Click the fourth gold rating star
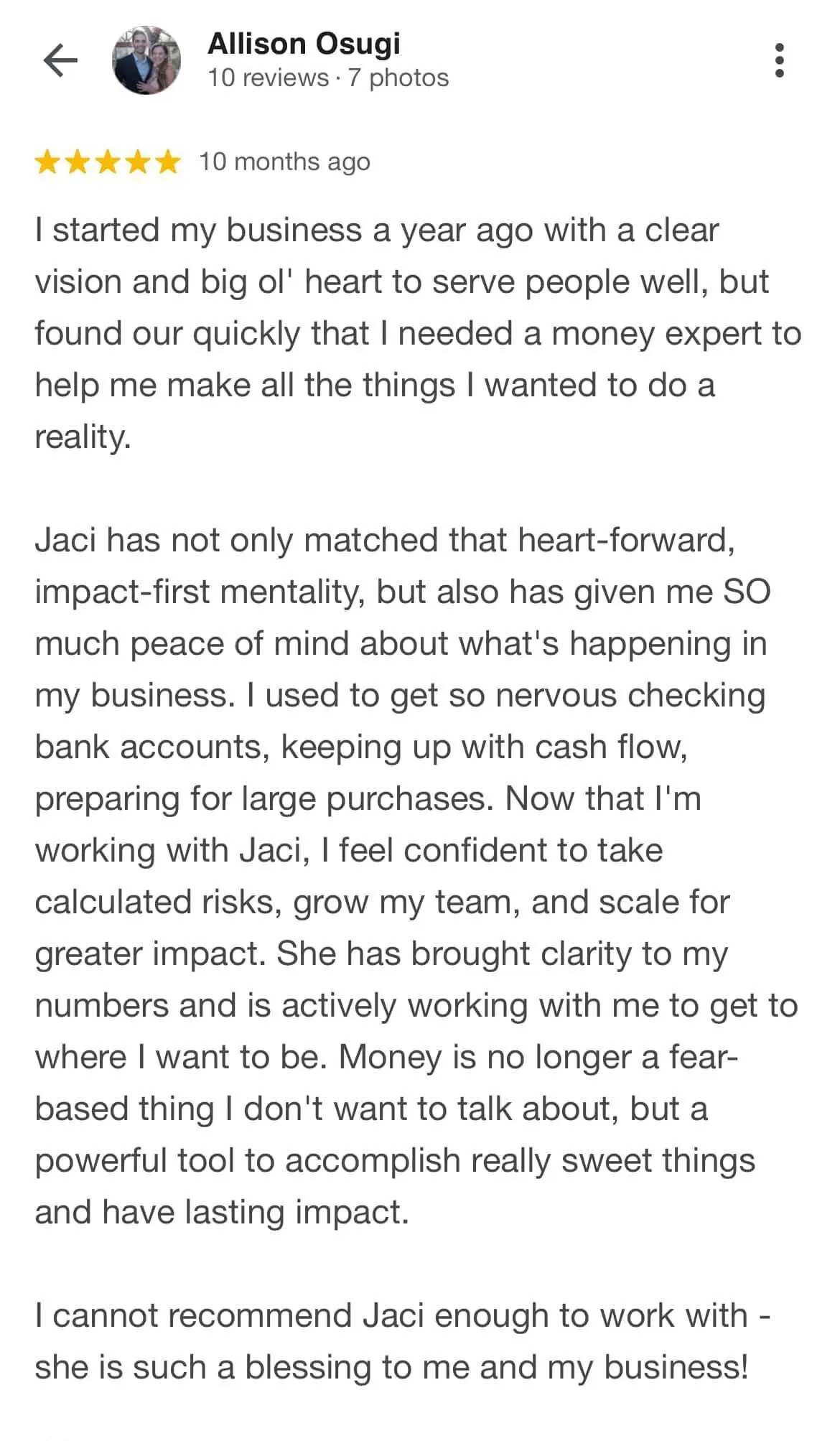This screenshot has width=840, height=1441. 137,162
